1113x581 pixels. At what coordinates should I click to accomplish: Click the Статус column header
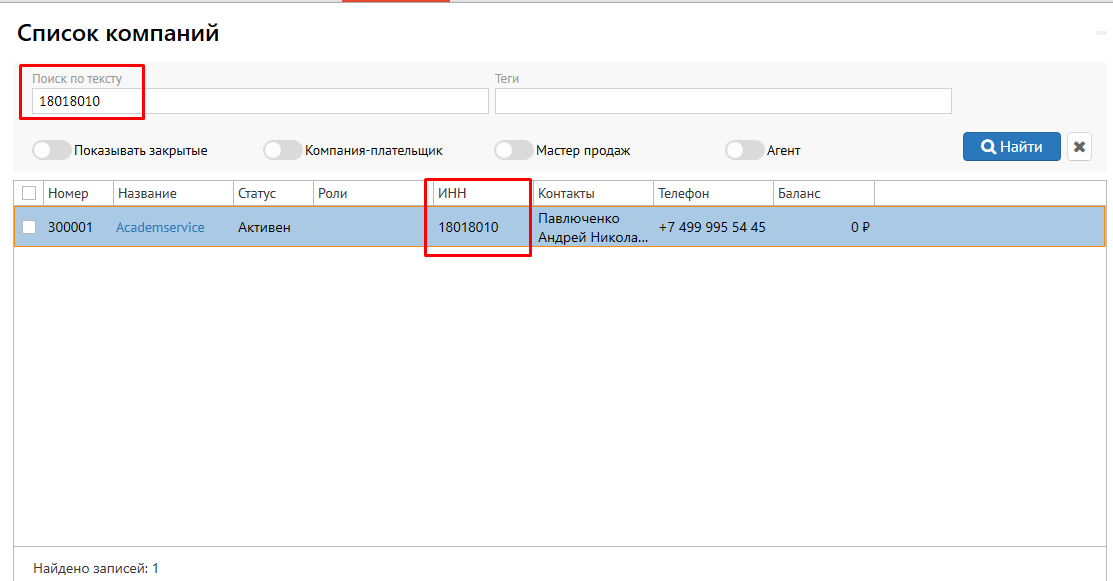coord(257,193)
